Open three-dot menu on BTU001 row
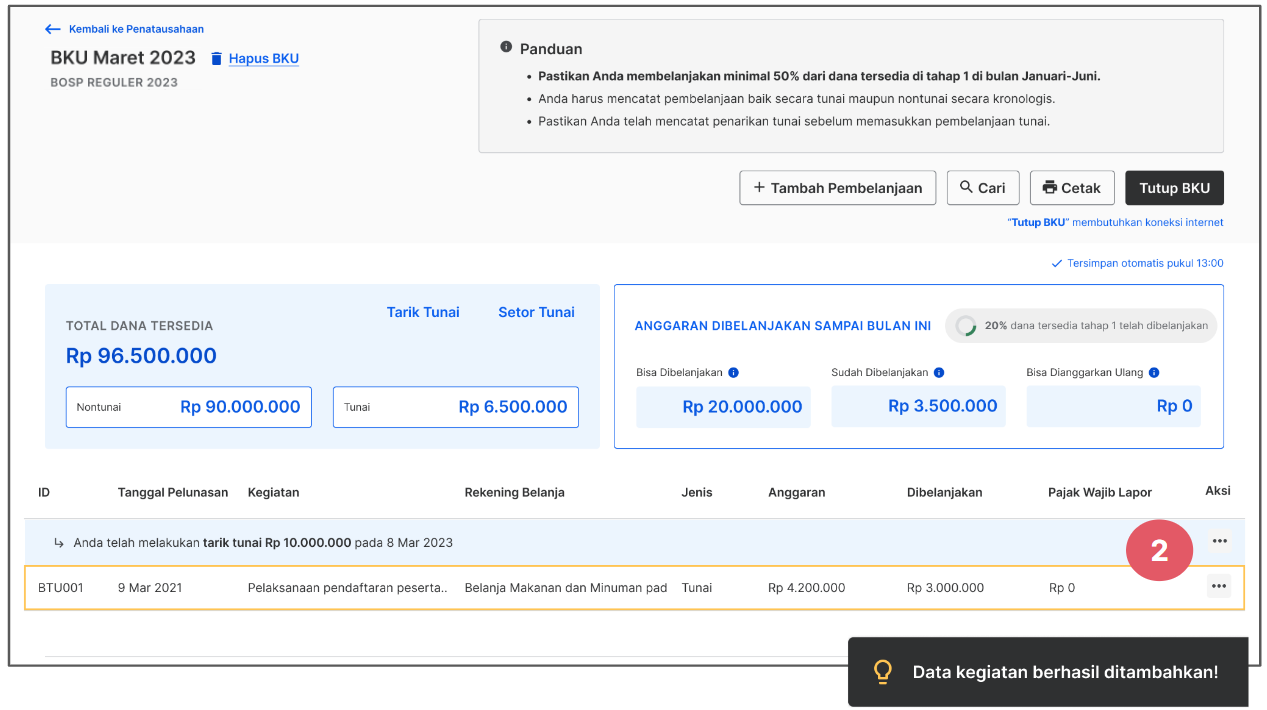The width and height of the screenshot is (1267, 710). coord(1219,586)
